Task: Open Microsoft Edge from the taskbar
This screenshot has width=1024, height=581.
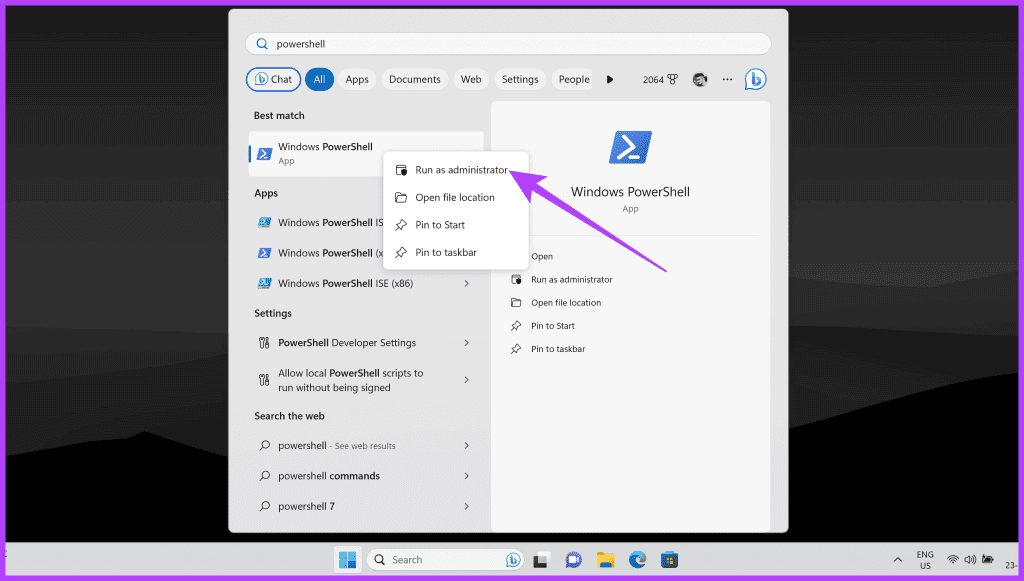Action: (x=637, y=559)
